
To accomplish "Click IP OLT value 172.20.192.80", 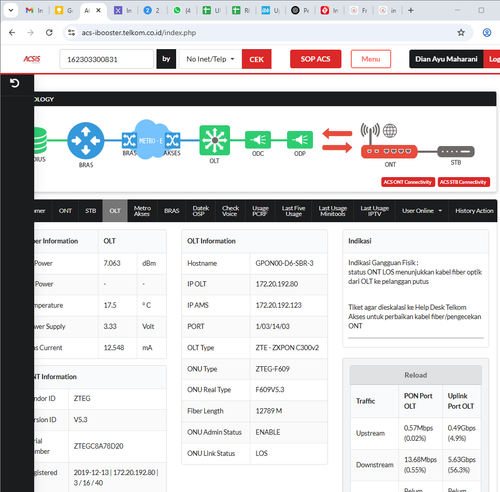I will point(277,284).
